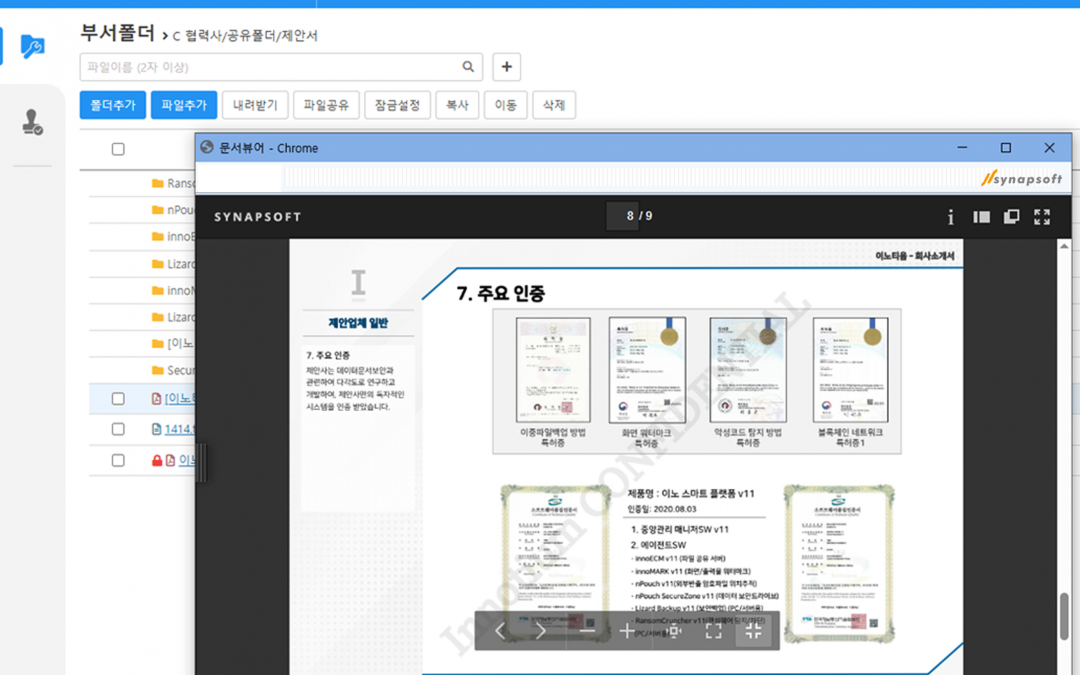Show document info in viewer
1080x675 pixels.
951,217
